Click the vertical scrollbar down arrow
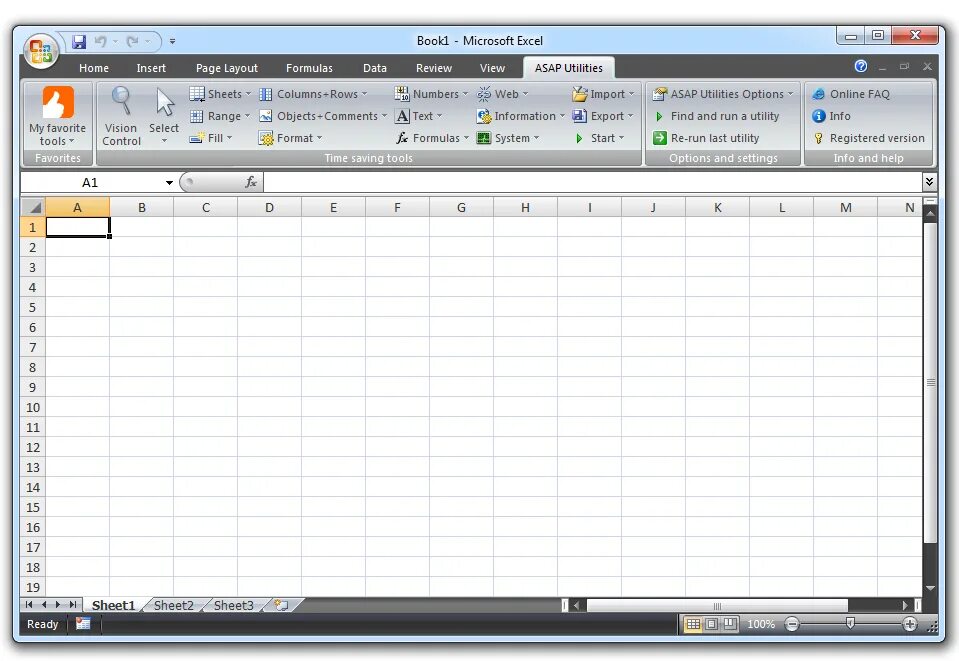Screen dimensions: 959x661 point(930,588)
